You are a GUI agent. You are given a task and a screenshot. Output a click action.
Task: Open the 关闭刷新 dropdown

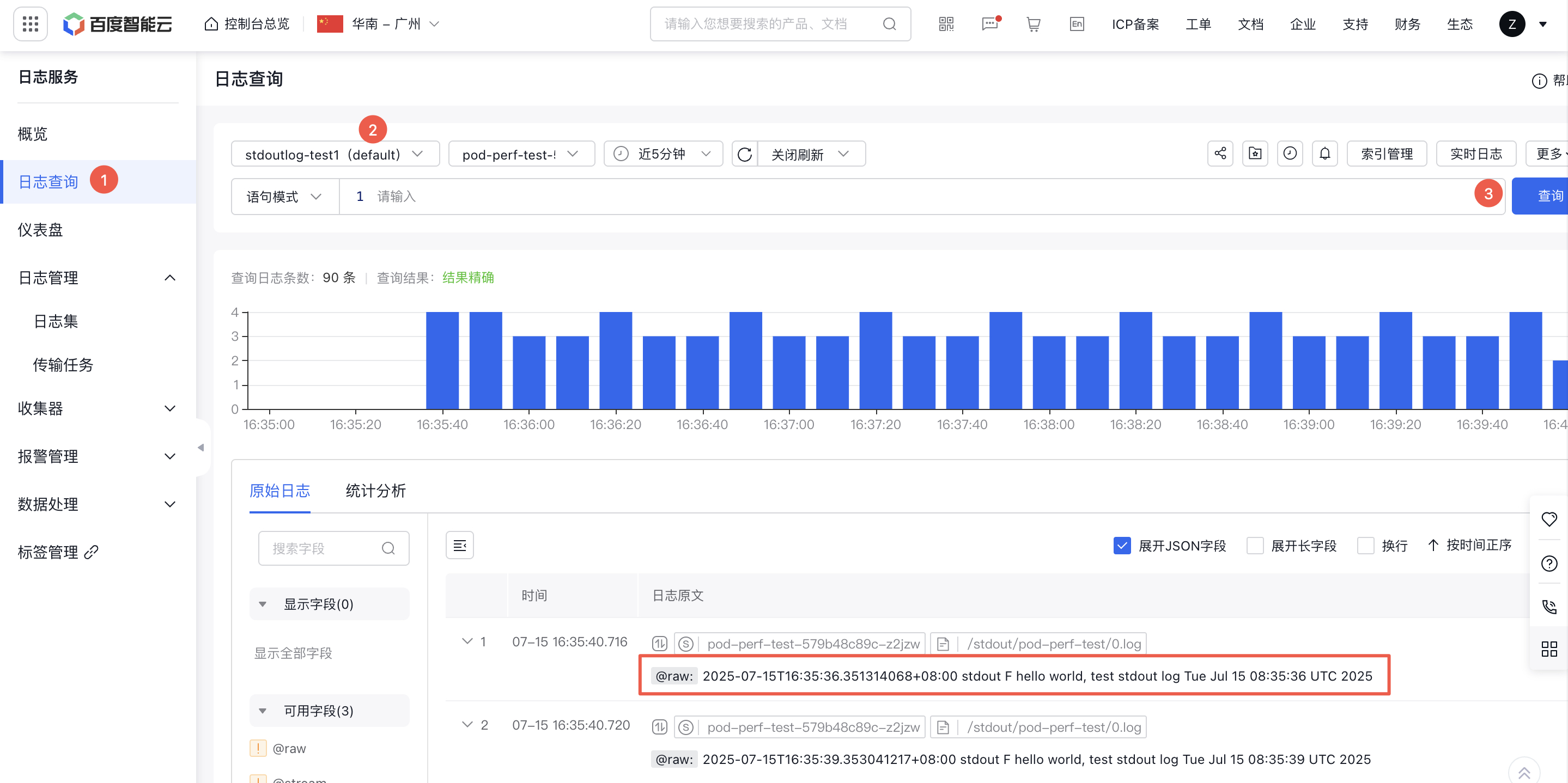[811, 155]
